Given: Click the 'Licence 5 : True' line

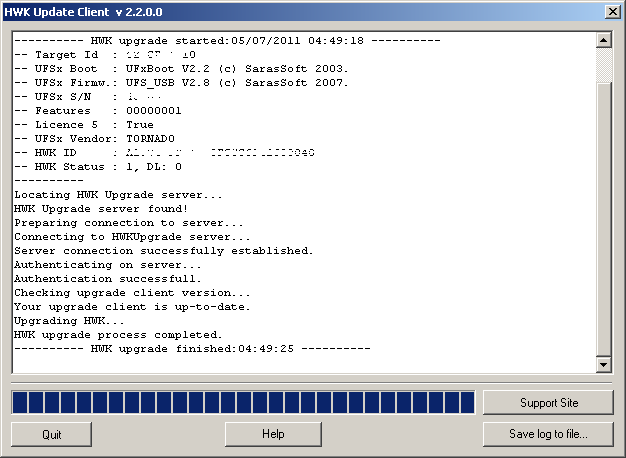Looking at the screenshot, I should point(84,125).
